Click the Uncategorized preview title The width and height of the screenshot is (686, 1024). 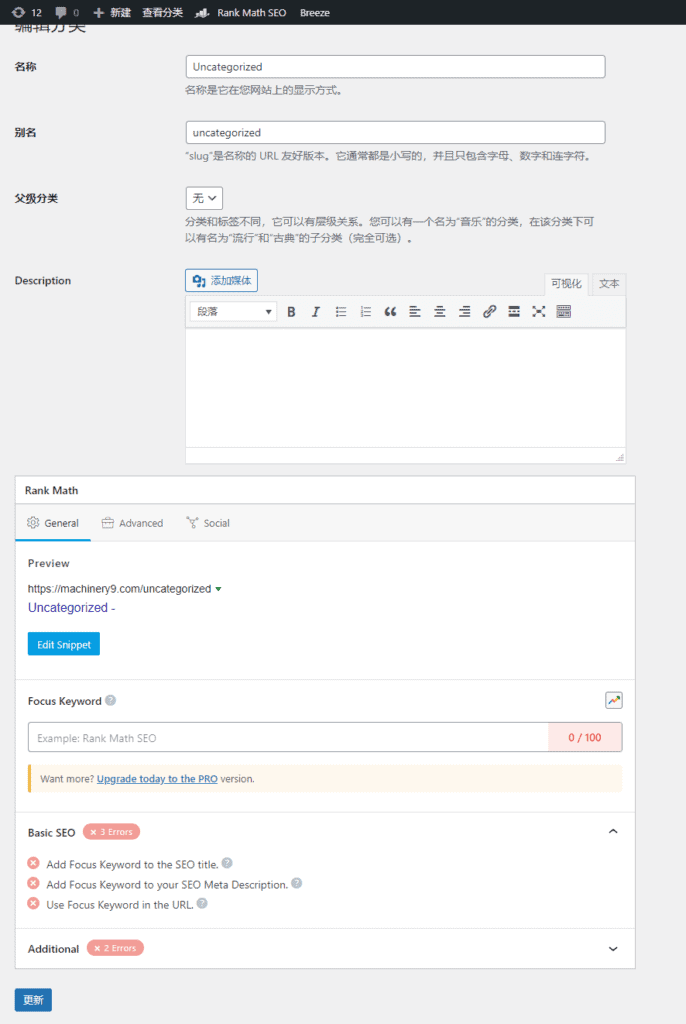pos(71,607)
